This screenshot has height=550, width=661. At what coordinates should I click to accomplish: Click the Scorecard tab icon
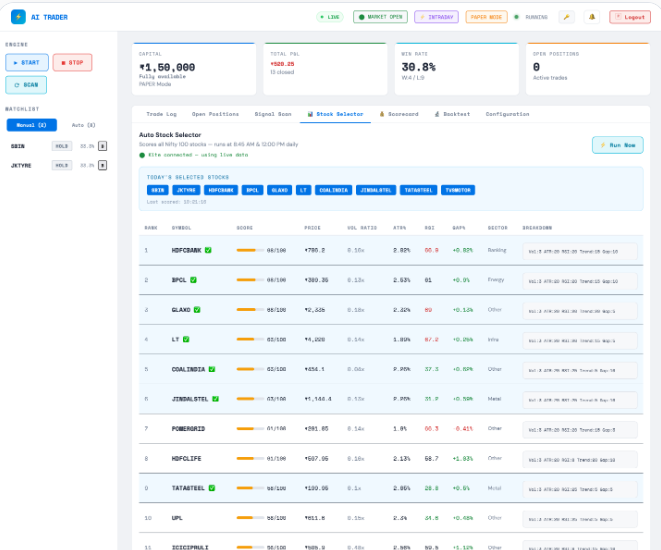(x=382, y=114)
